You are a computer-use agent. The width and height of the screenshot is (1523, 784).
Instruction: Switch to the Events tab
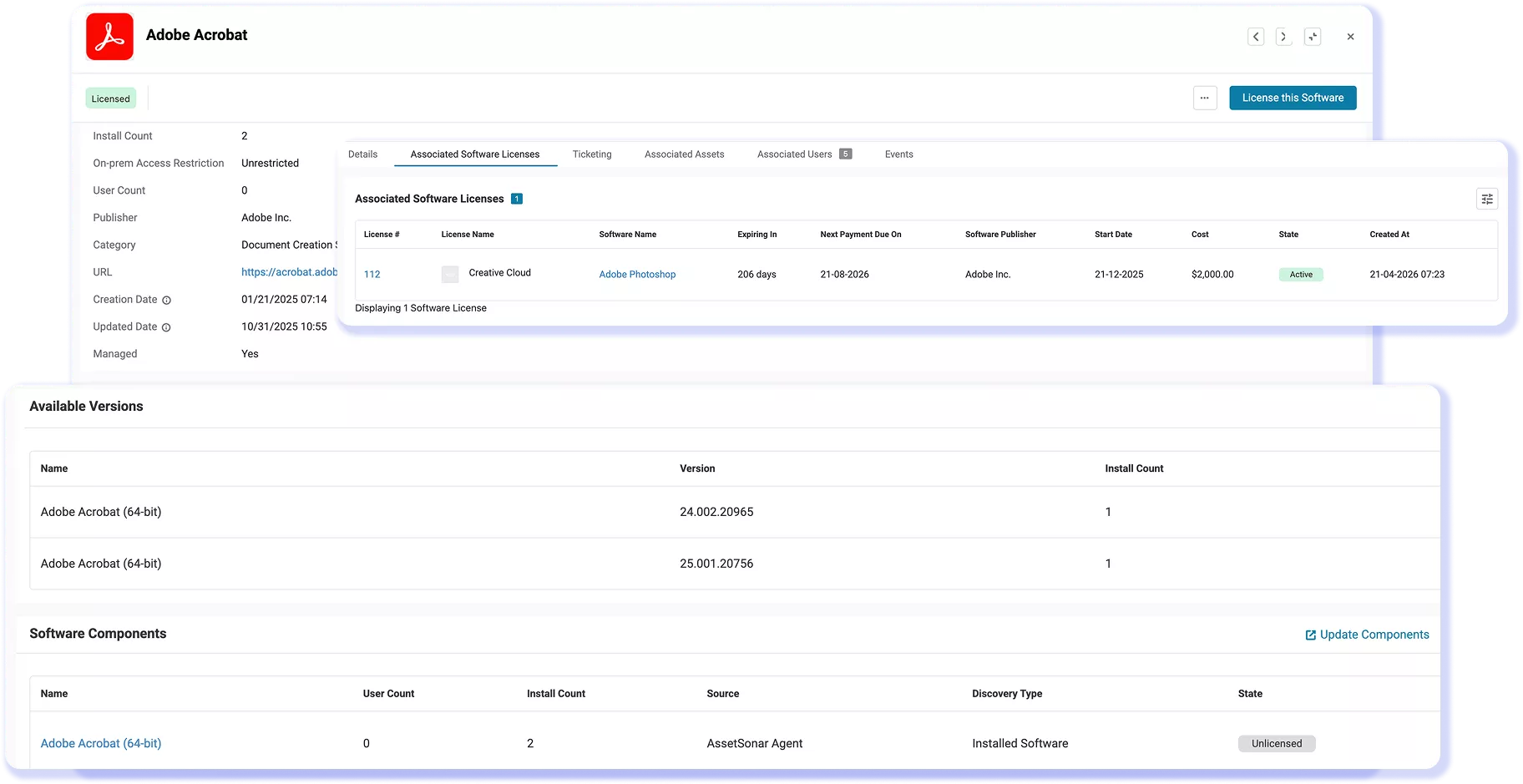point(898,154)
